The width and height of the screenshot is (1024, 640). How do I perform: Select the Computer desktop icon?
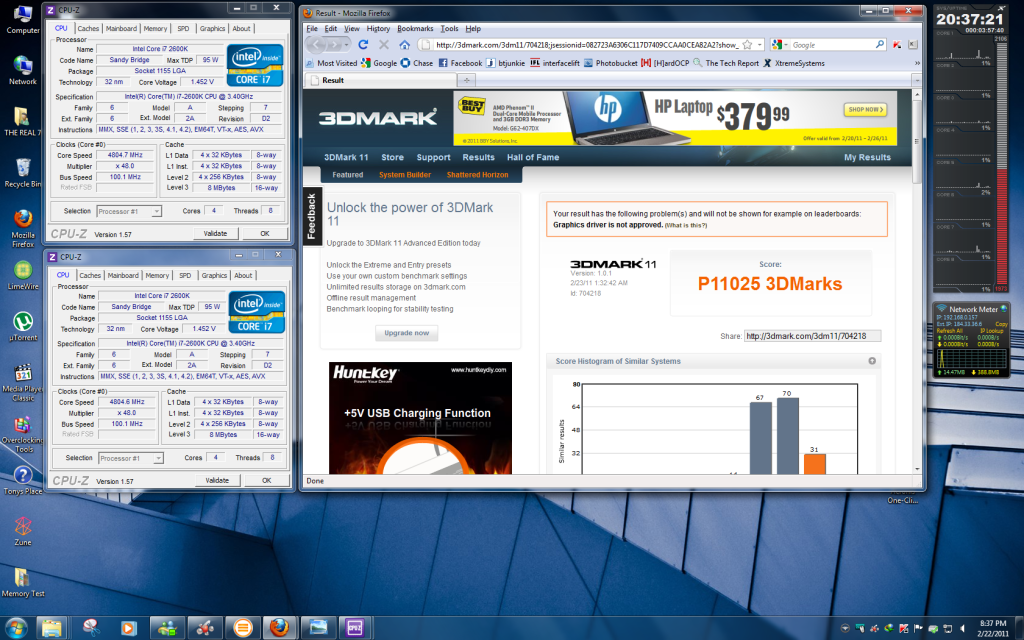pyautogui.click(x=23, y=19)
